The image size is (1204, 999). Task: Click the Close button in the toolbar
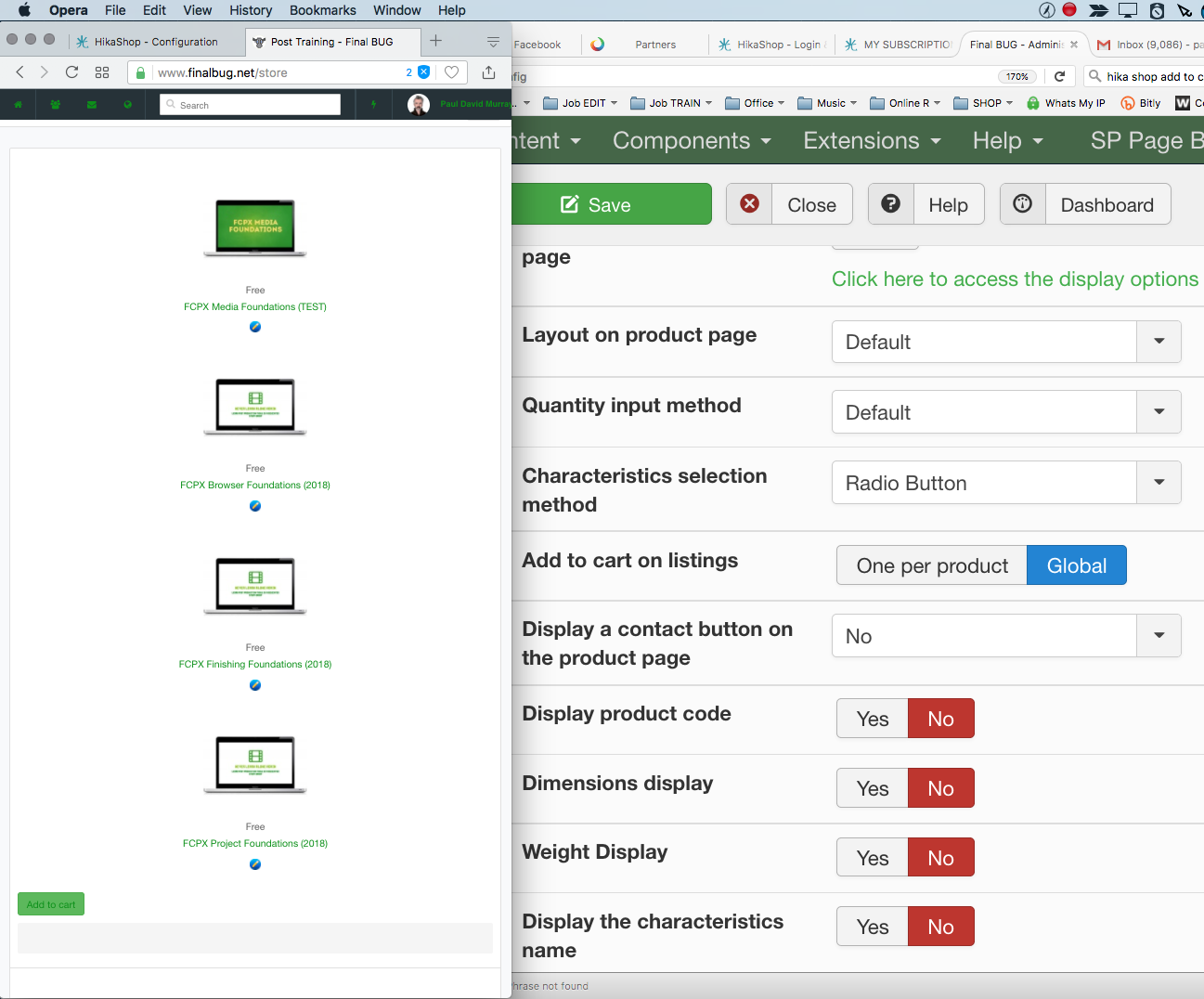point(789,204)
